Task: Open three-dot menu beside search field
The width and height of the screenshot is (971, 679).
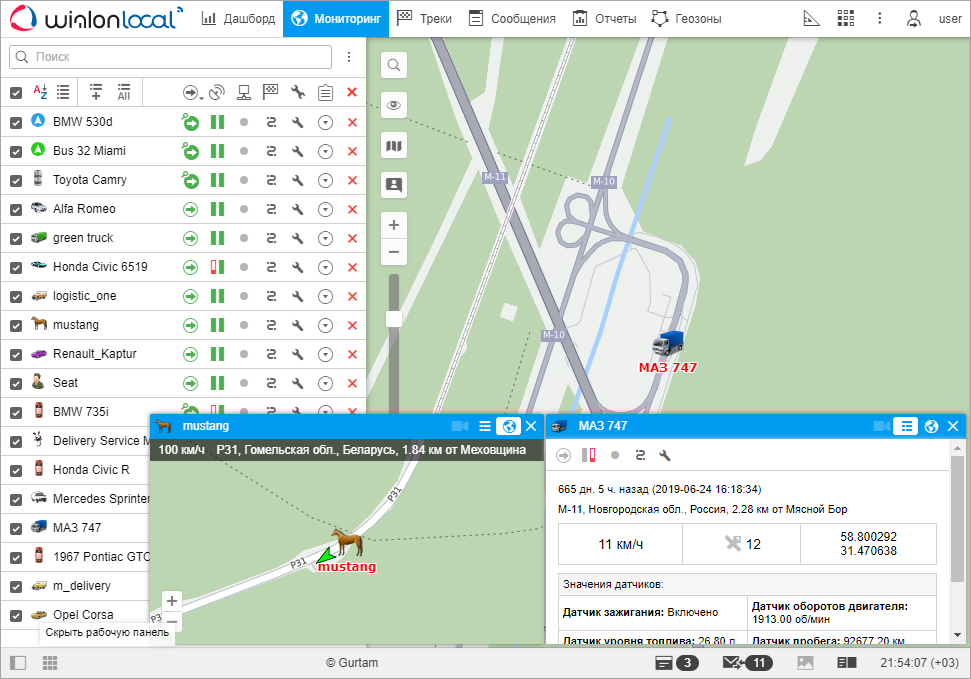Action: point(349,57)
